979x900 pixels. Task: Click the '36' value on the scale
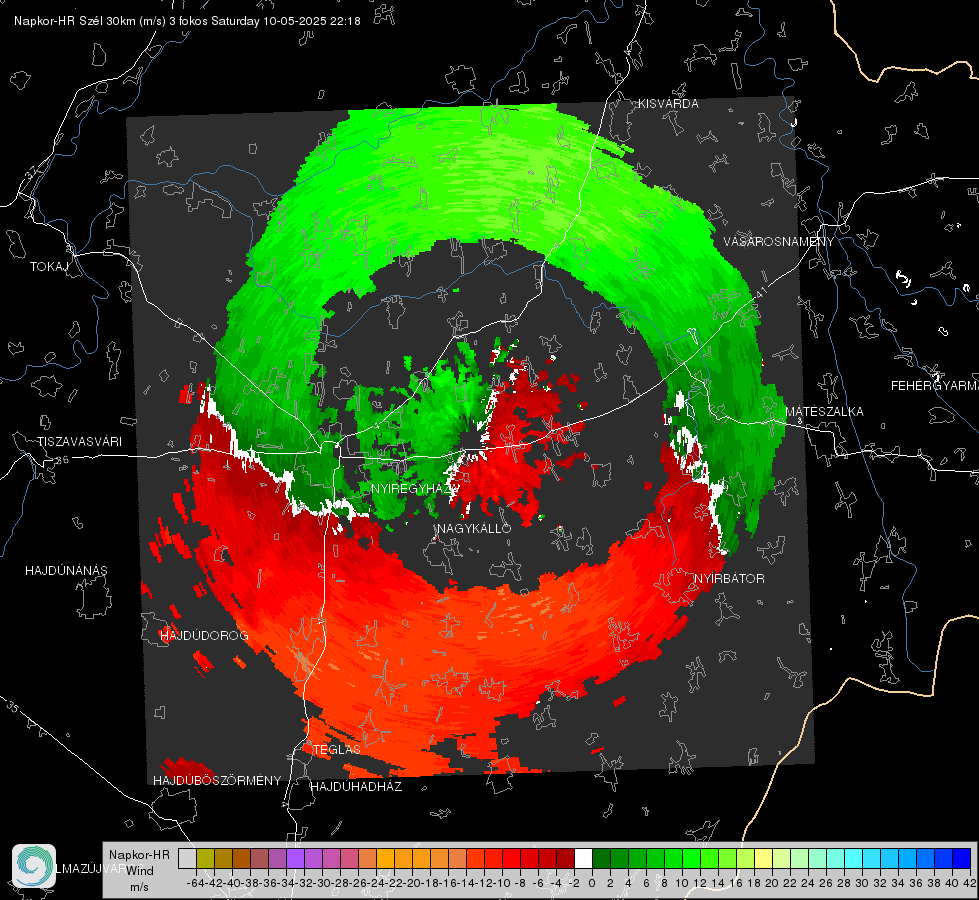pos(916,883)
